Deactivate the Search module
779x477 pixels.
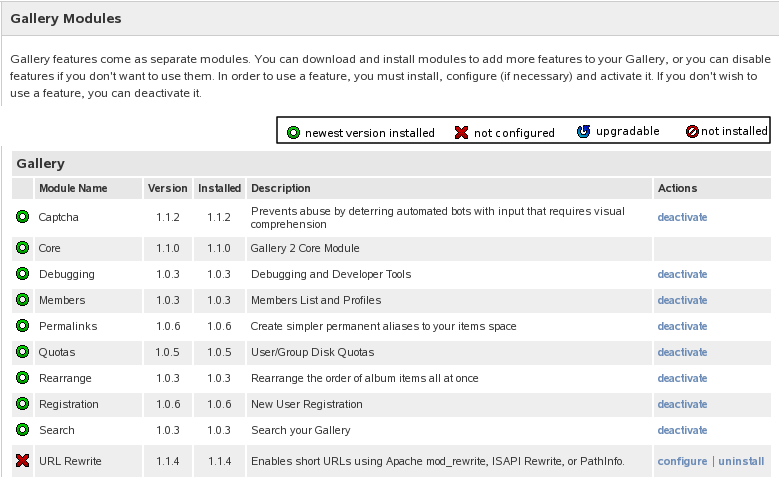click(682, 430)
